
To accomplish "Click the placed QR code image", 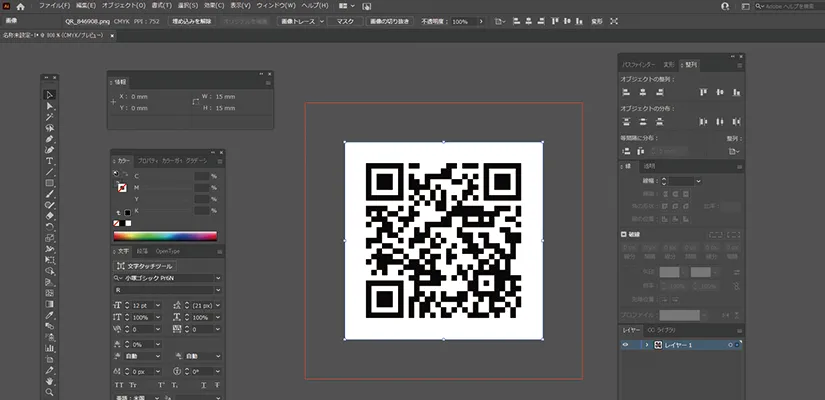I will pyautogui.click(x=444, y=241).
